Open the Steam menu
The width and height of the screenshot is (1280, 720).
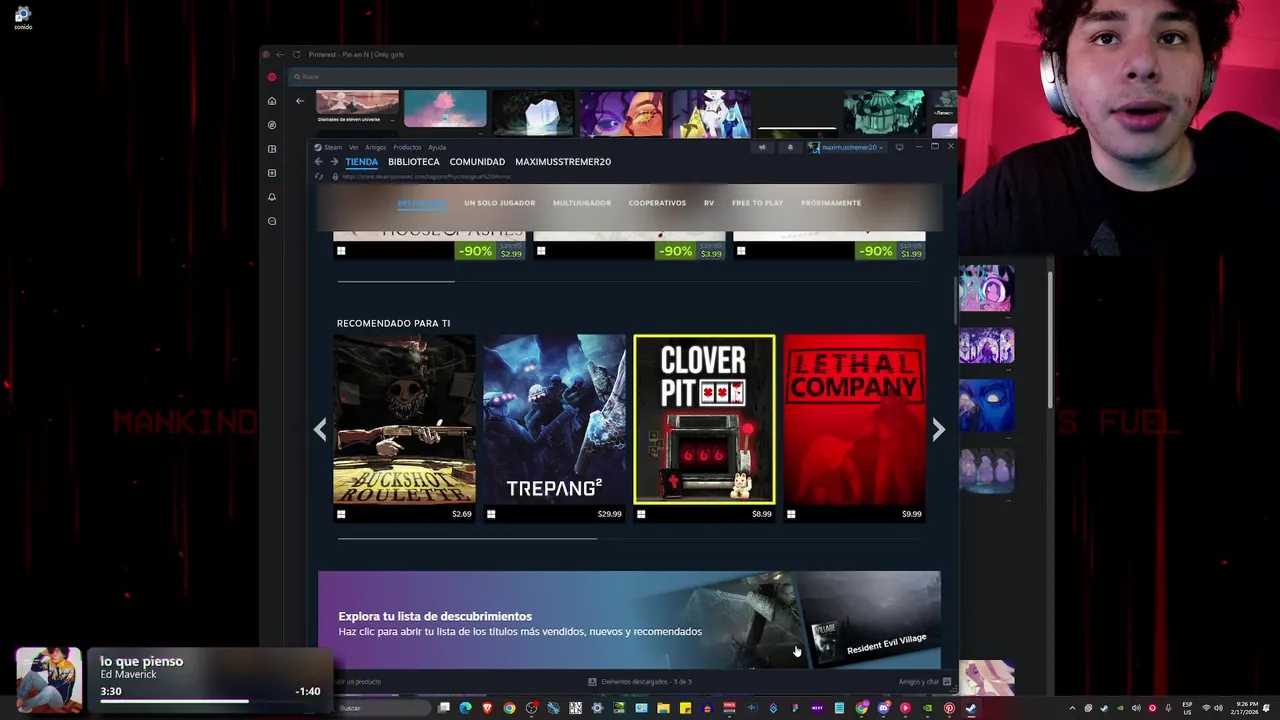pos(333,147)
